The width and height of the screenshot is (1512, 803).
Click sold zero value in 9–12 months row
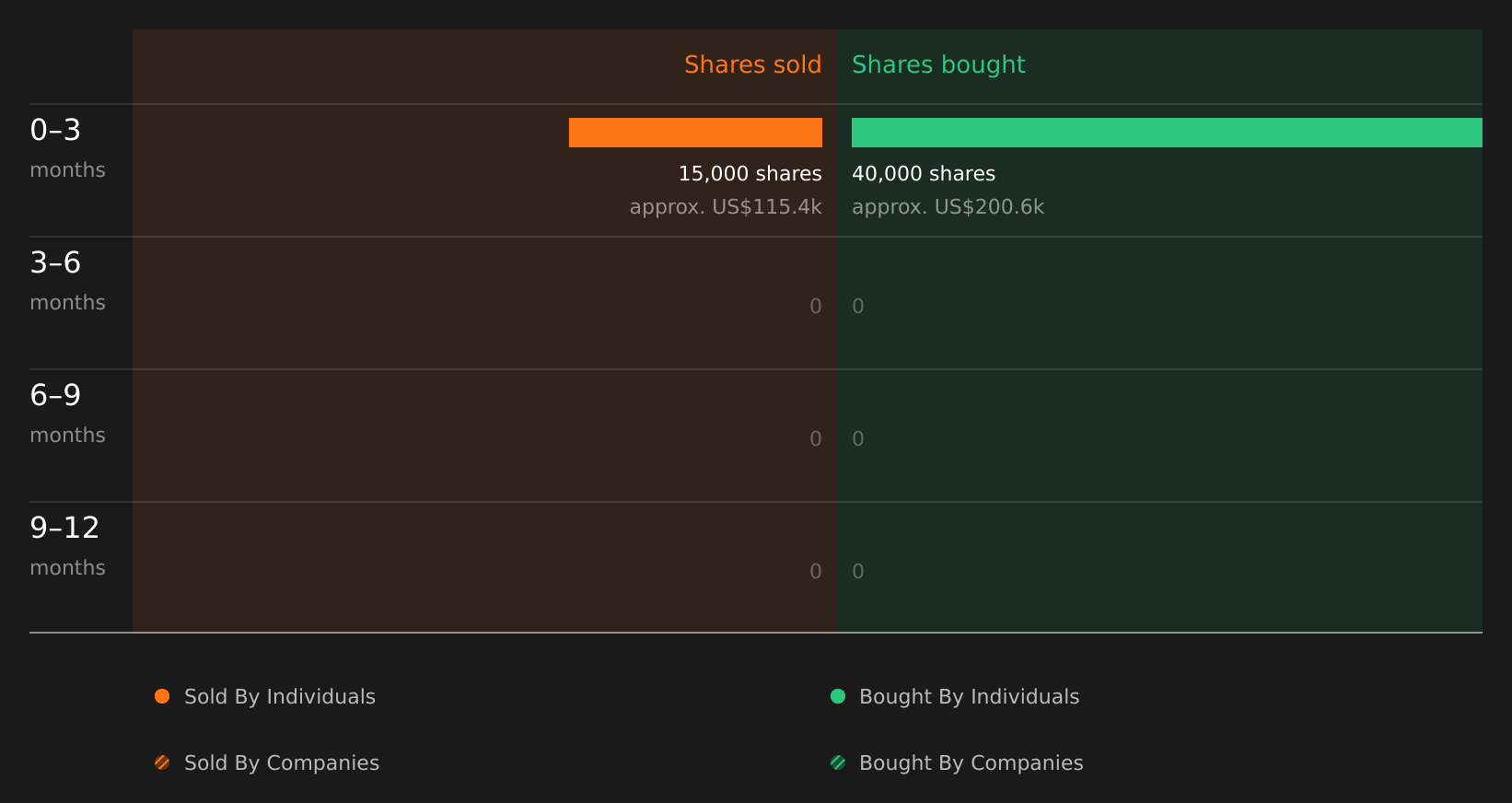(x=816, y=572)
